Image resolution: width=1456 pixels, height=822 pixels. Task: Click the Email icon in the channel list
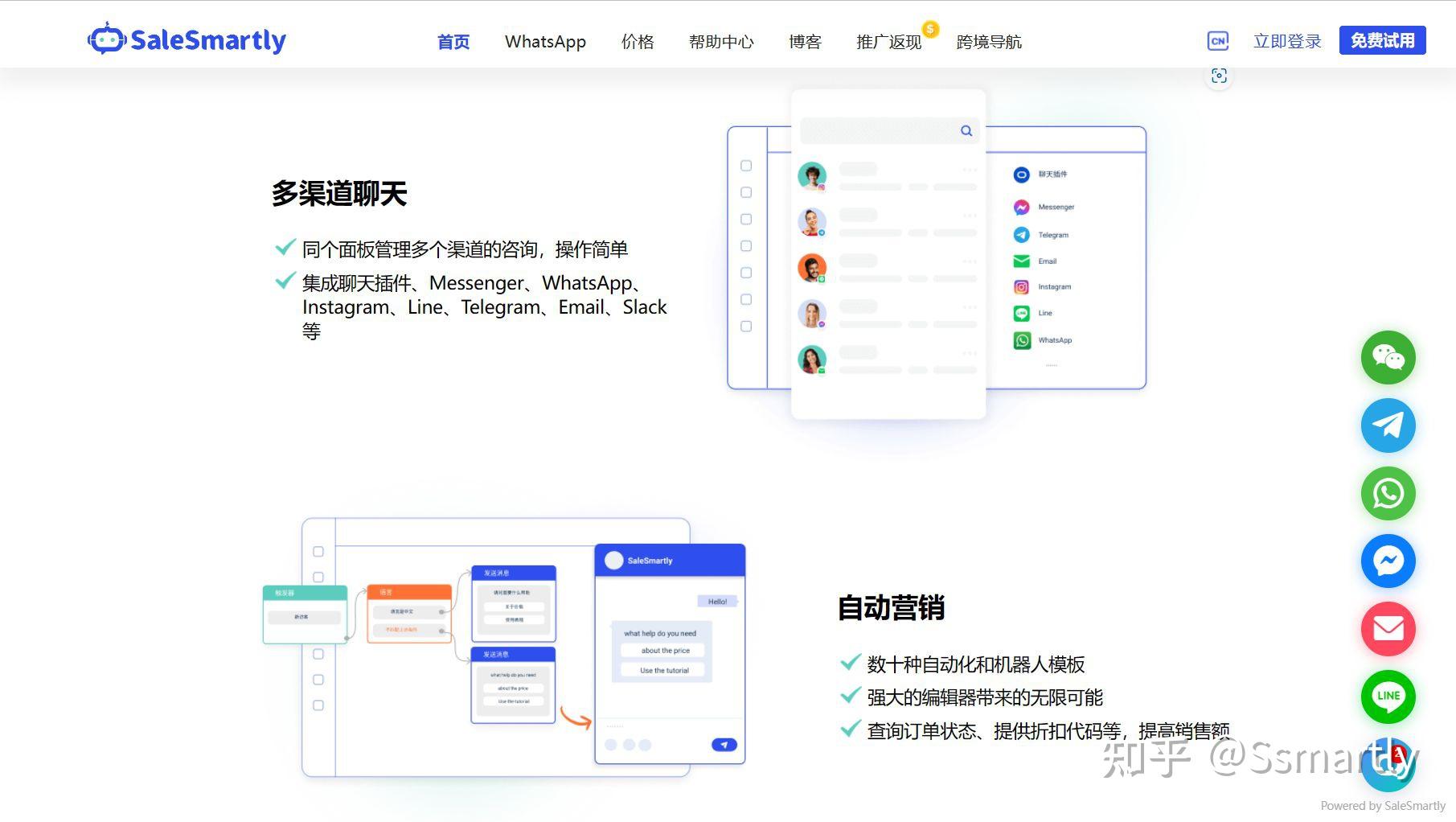pos(1021,261)
